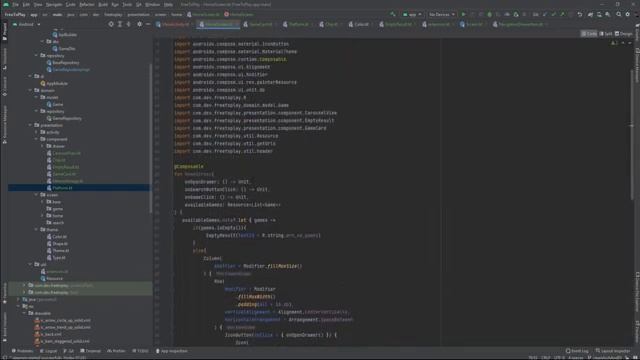Switch editor to Code view mode
640x360 pixels.
(589, 34)
